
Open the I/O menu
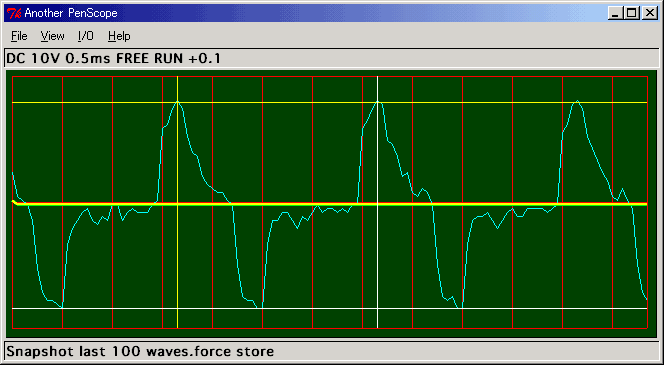tap(86, 36)
